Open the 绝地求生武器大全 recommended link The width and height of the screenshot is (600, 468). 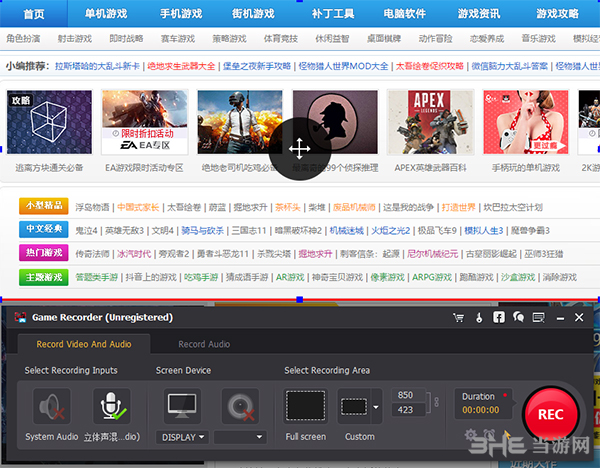181,66
